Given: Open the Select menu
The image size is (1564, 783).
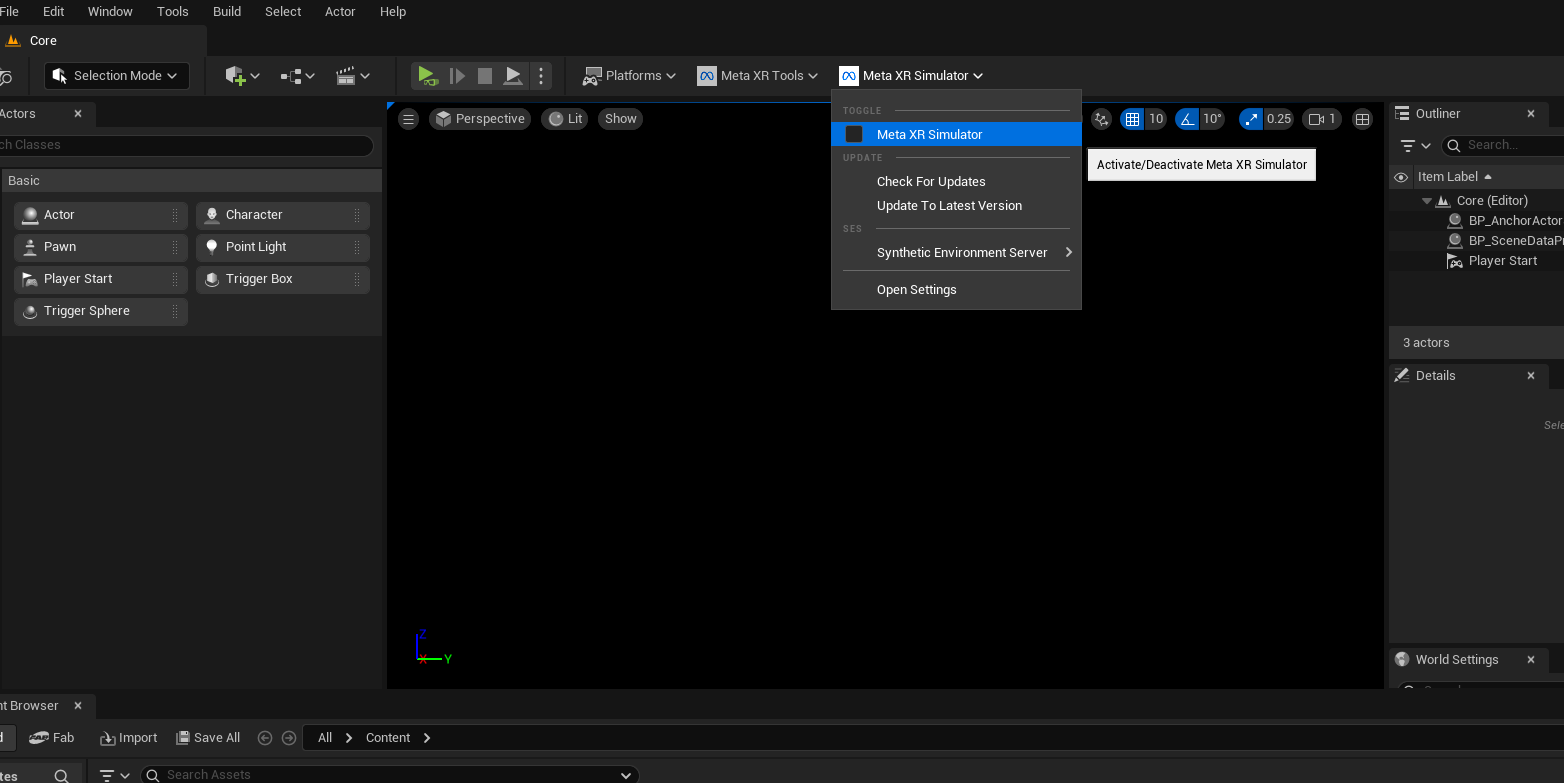Looking at the screenshot, I should (x=283, y=11).
